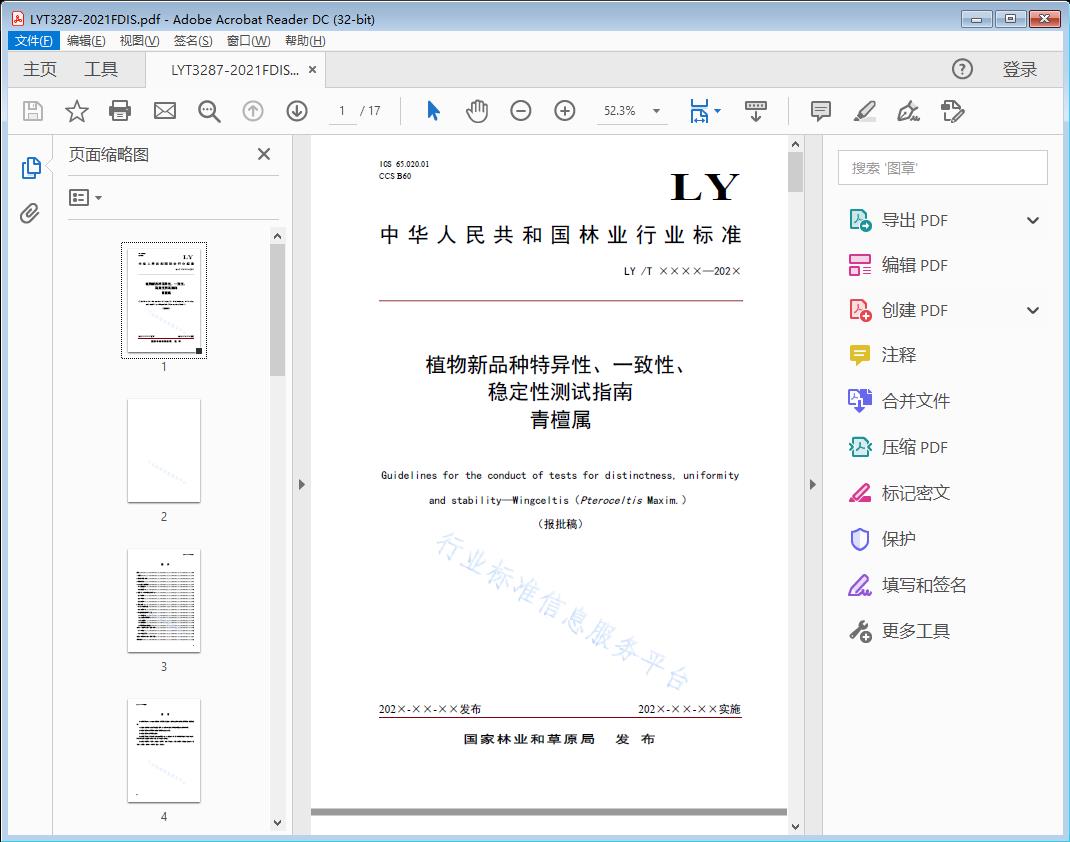Click the zoom out minus icon
This screenshot has width=1070, height=842.
pyautogui.click(x=521, y=111)
